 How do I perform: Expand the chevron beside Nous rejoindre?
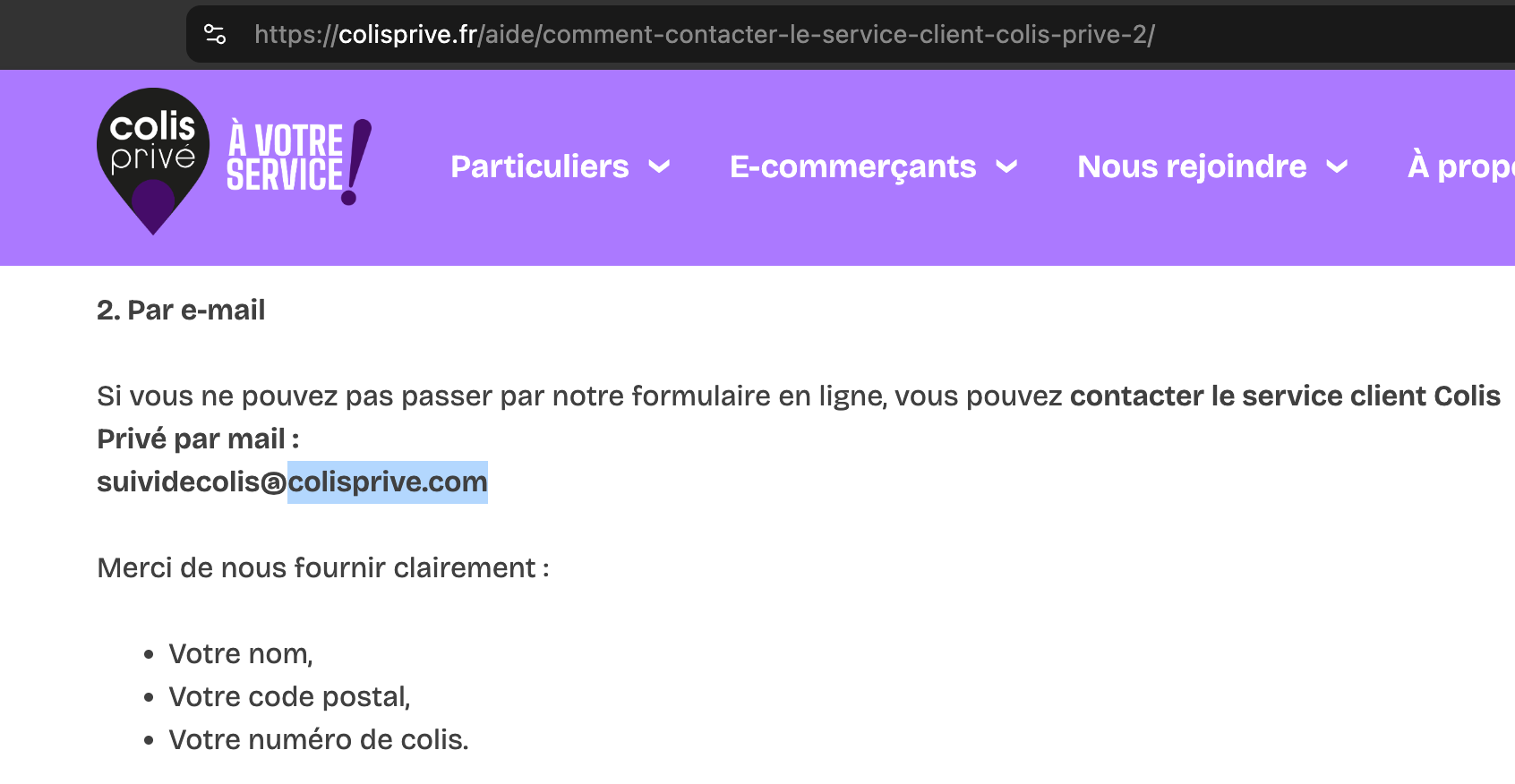(1337, 167)
